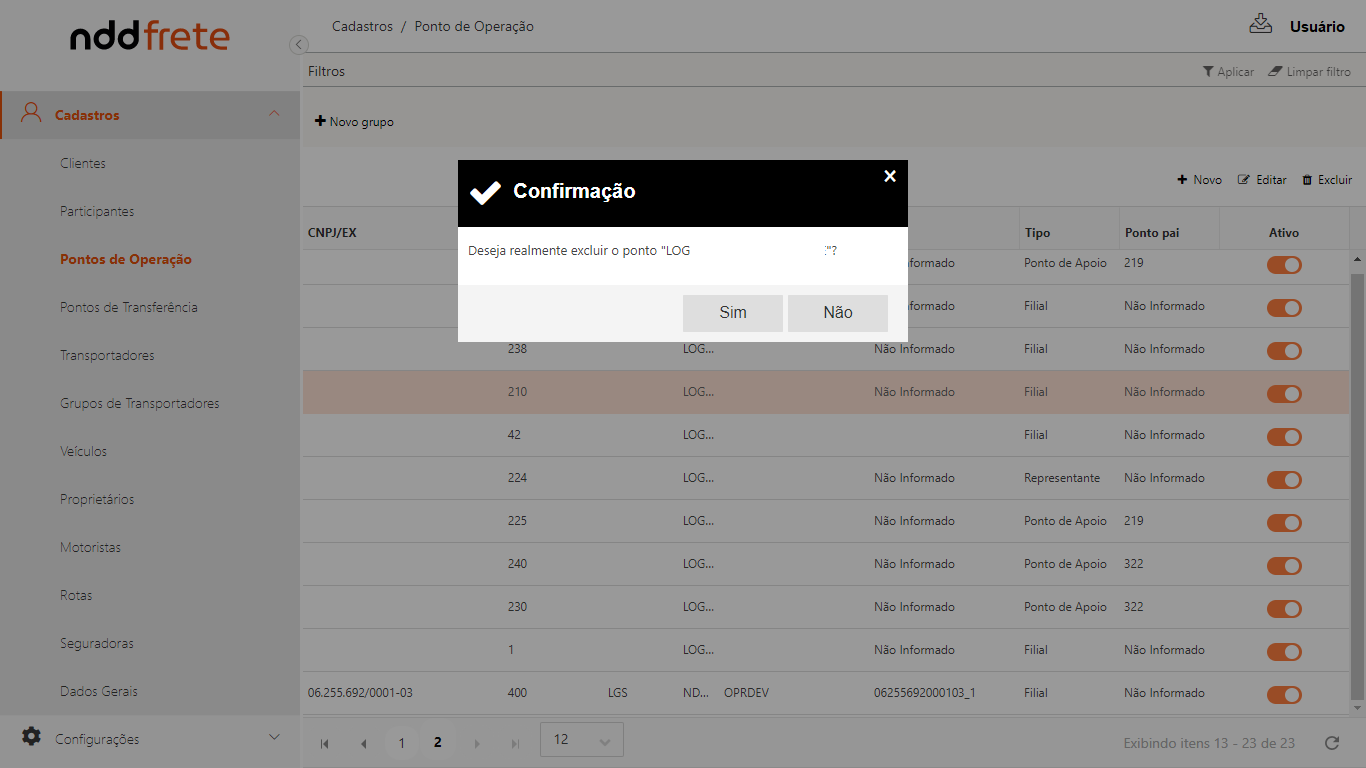1366x768 pixels.
Task: Collapse the sidebar using the arrow icon
Action: pos(298,44)
